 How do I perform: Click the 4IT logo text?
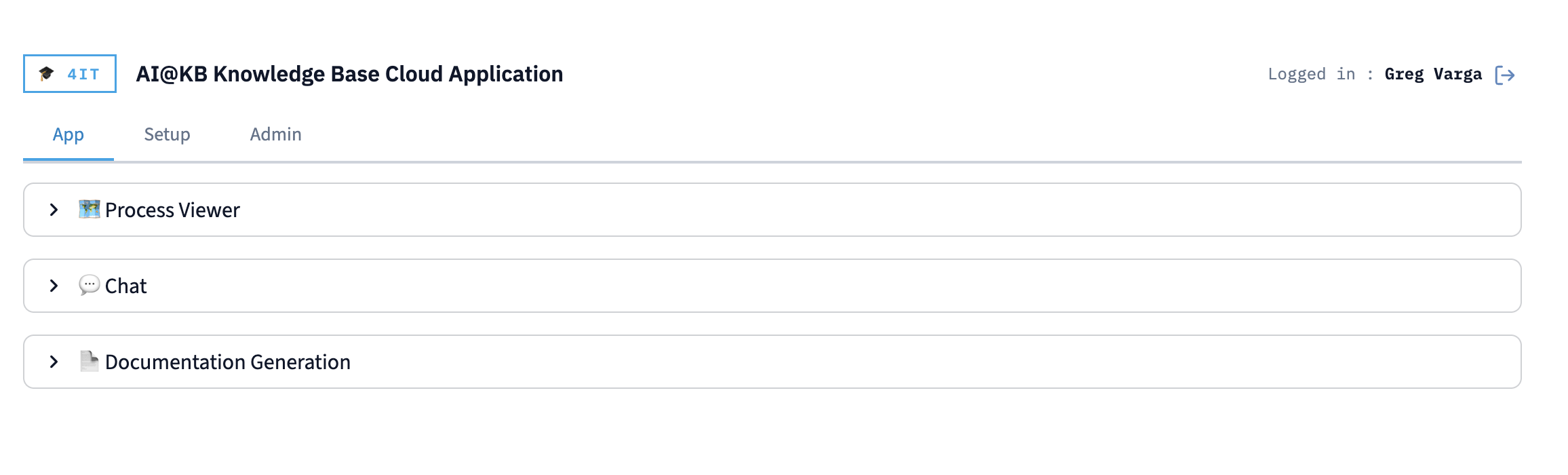pos(83,74)
